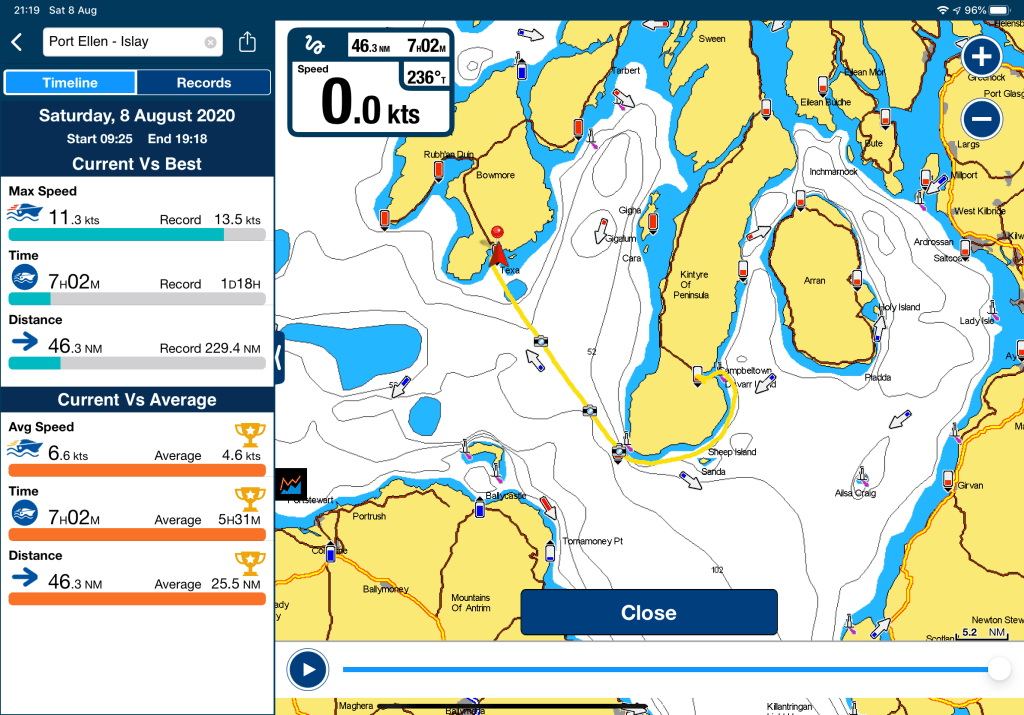Tap the 236° heading readout

(x=426, y=77)
